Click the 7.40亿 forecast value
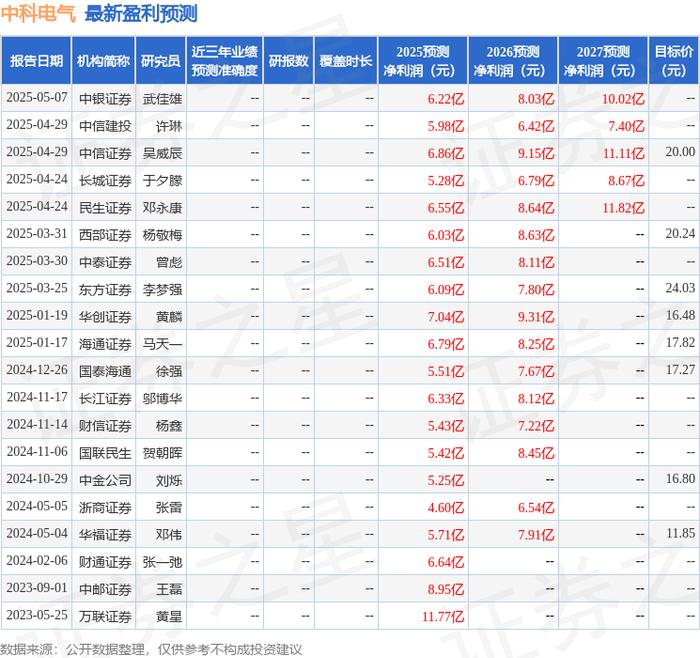This screenshot has height=658, width=700. coord(626,126)
